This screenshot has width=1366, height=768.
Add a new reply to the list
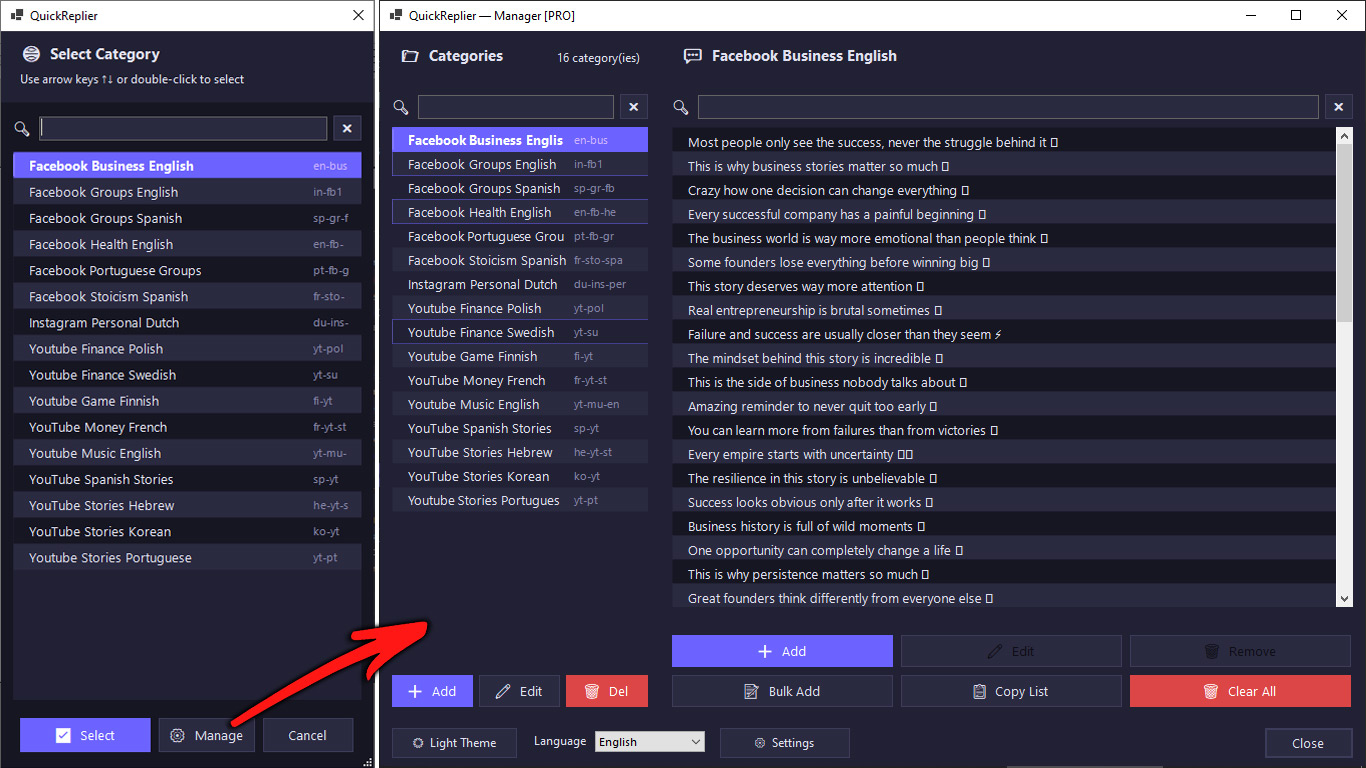[x=782, y=651]
